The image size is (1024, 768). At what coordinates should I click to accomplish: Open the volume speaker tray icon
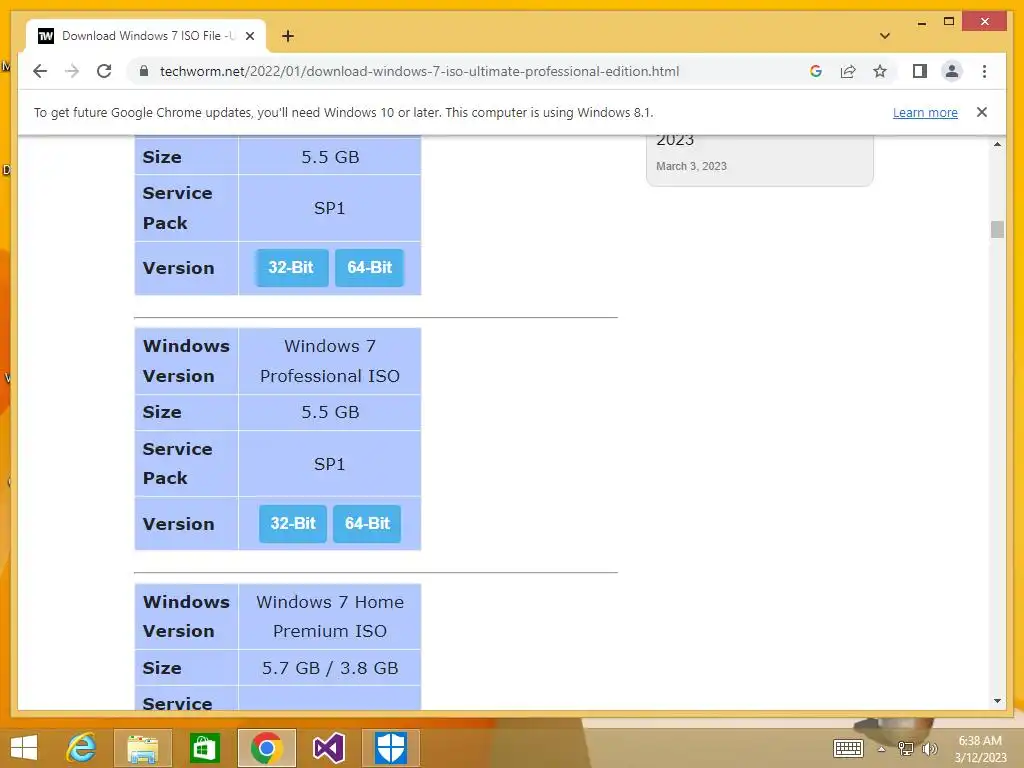pyautogui.click(x=929, y=749)
